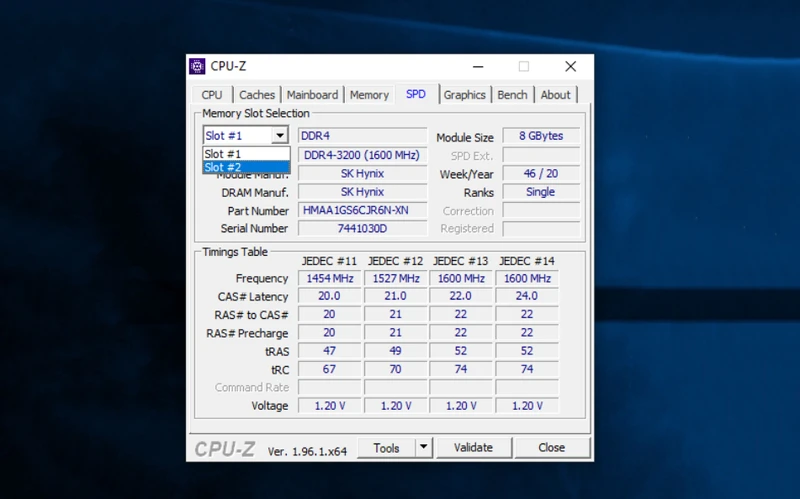The image size is (800, 499).
Task: Click the Timings Table group label
Action: (235, 252)
